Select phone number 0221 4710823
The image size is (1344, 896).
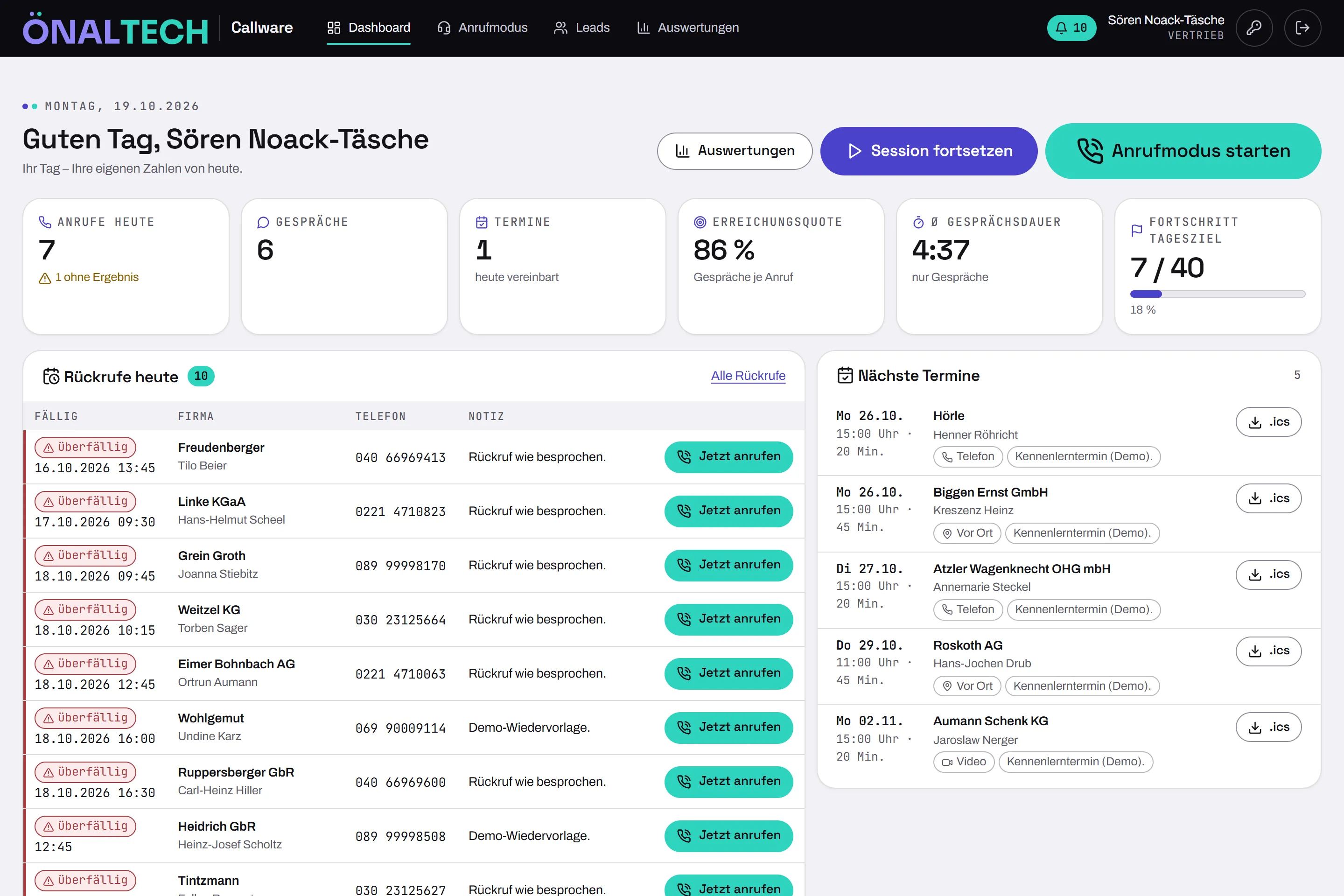pyautogui.click(x=400, y=512)
